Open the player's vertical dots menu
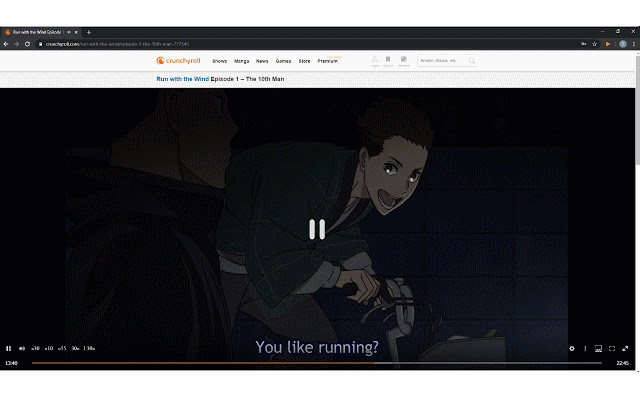Viewport: 640px width, 400px height. click(x=585, y=349)
